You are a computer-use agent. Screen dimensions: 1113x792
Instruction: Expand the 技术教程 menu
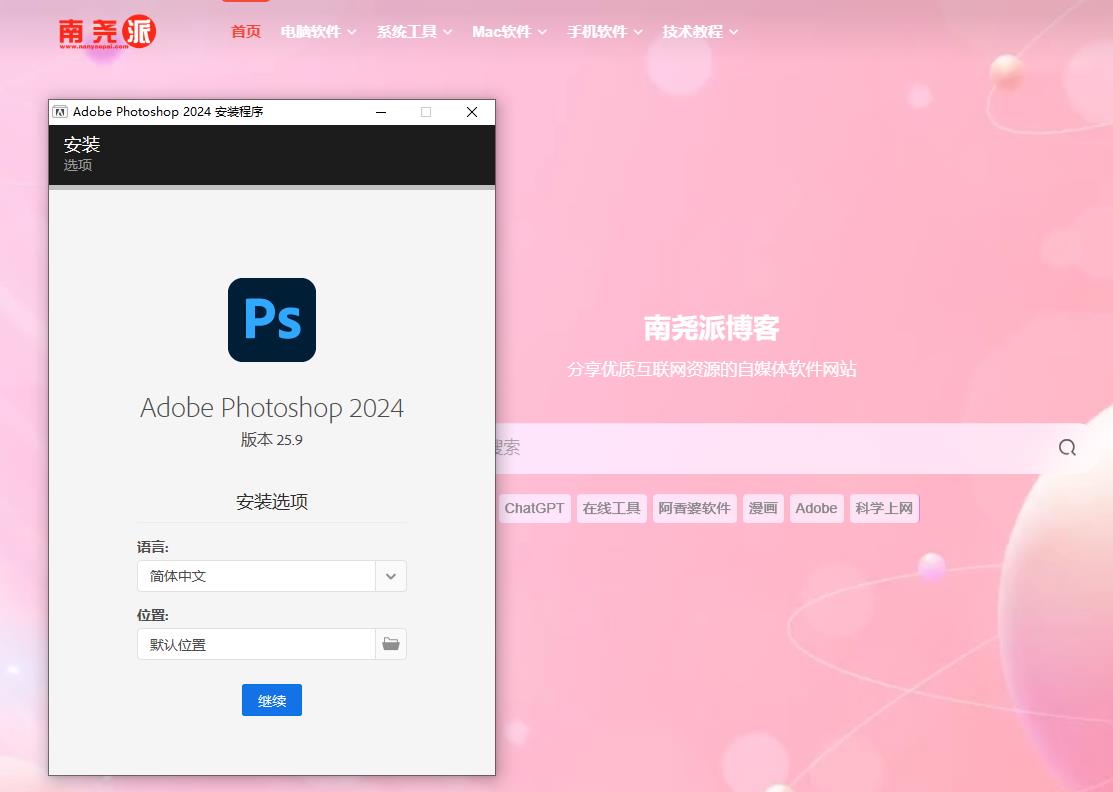coord(700,32)
